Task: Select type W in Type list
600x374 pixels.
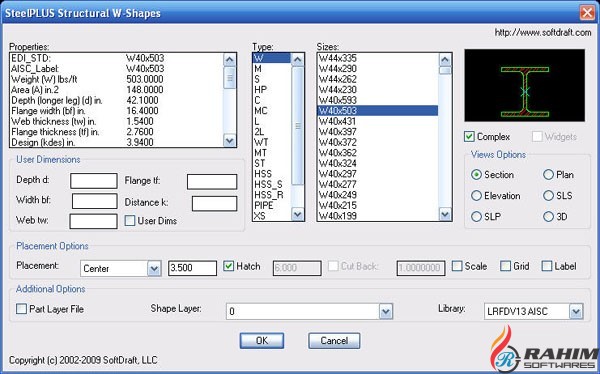Action: pyautogui.click(x=271, y=58)
